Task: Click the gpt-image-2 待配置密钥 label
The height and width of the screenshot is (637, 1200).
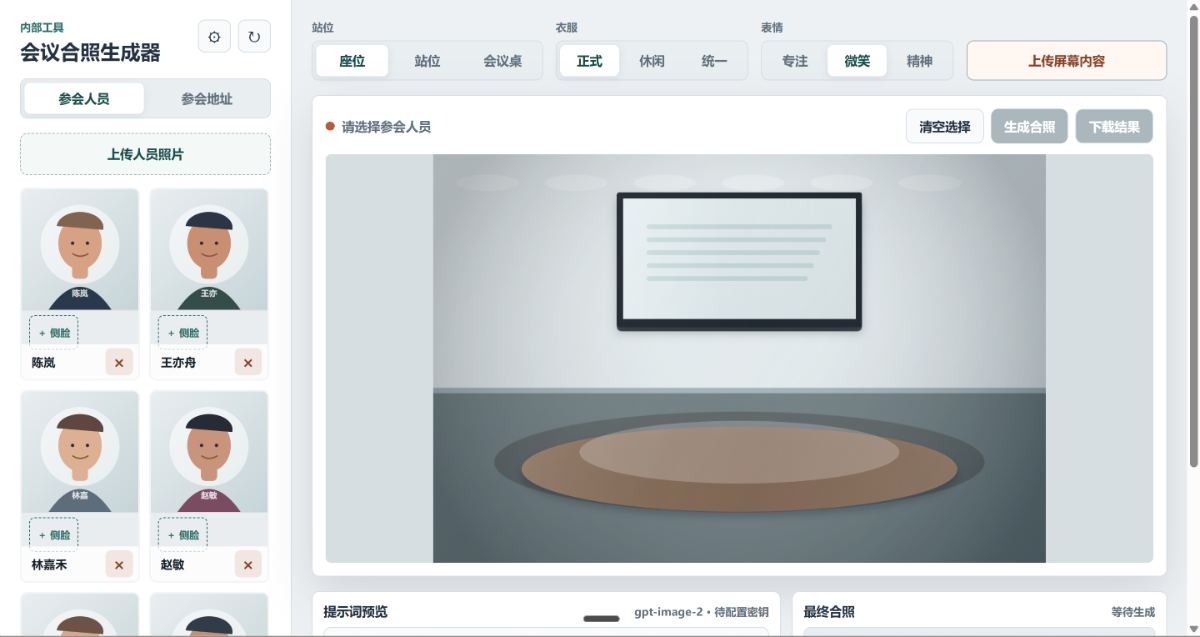Action: click(701, 612)
